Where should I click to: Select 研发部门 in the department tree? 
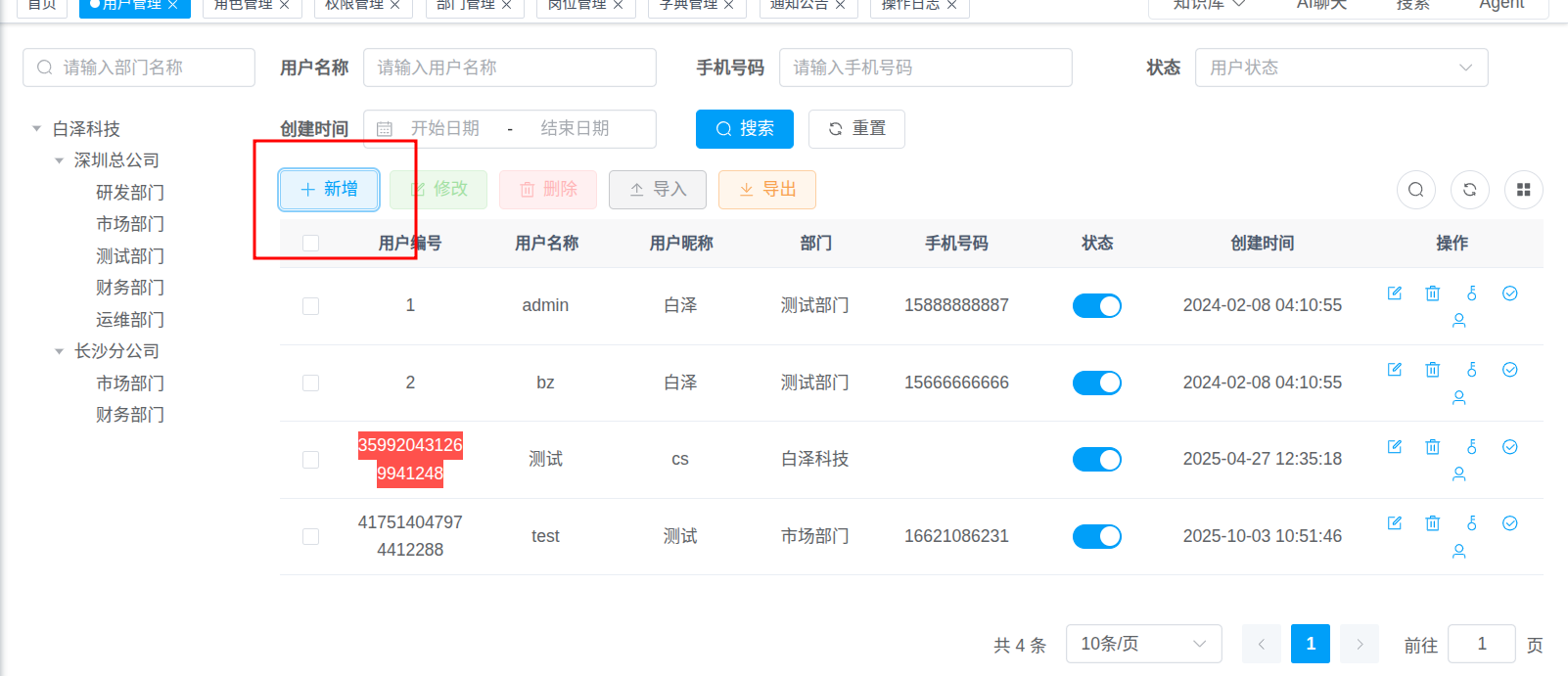[130, 193]
